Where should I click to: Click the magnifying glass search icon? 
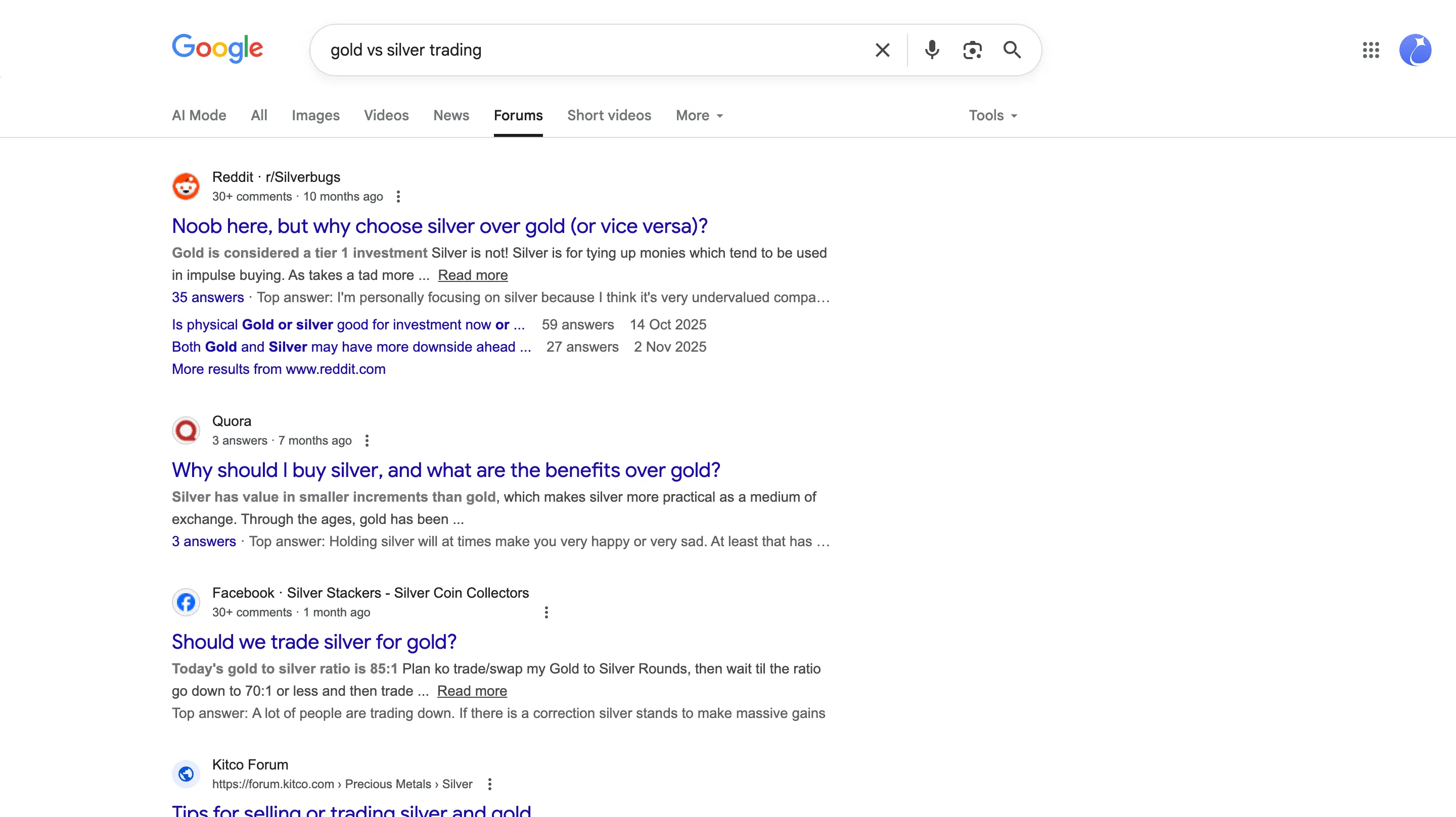[x=1012, y=51]
